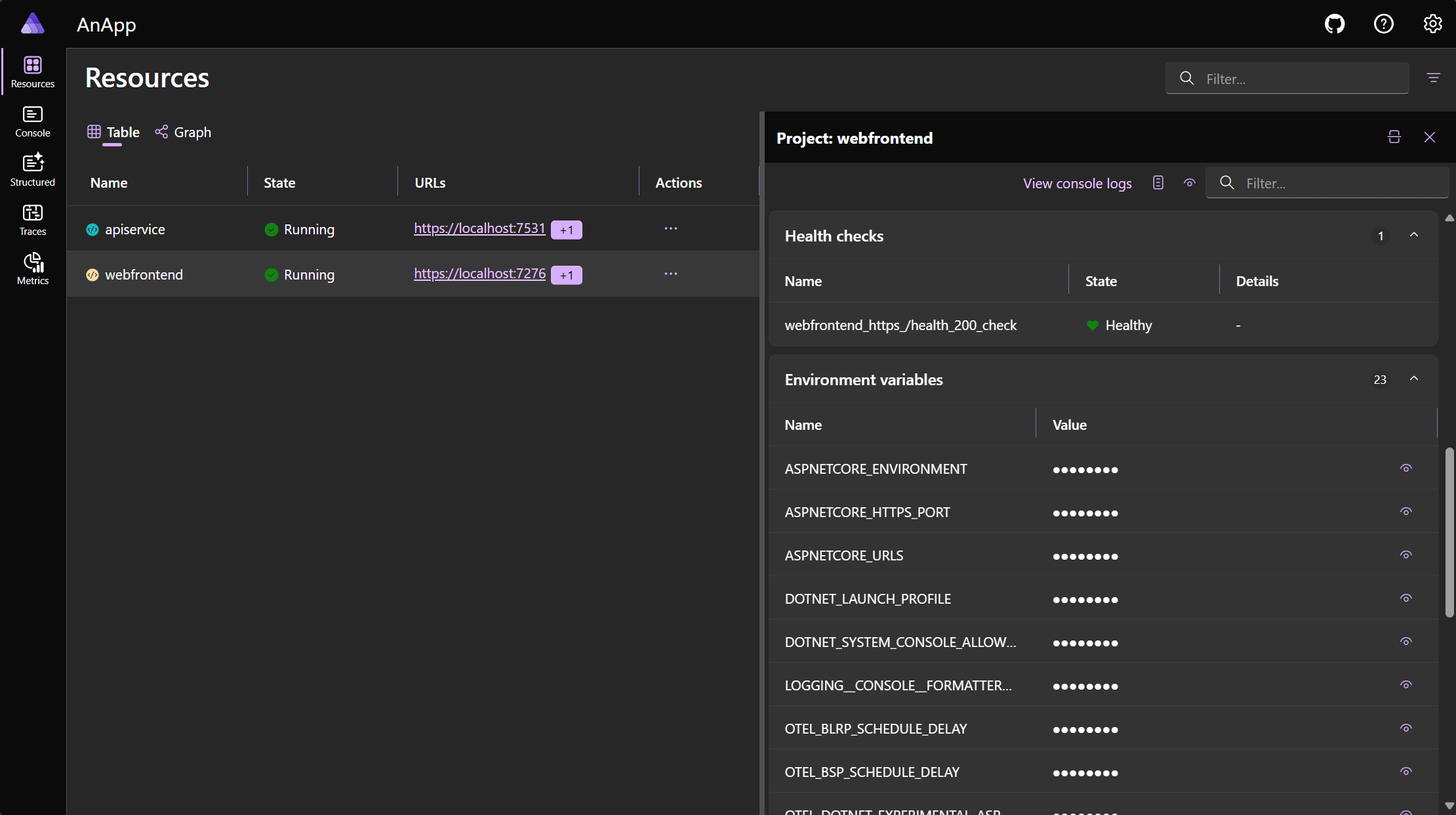Reveal the ASPNETCORE_URLS value
The image size is (1456, 815).
(1406, 554)
